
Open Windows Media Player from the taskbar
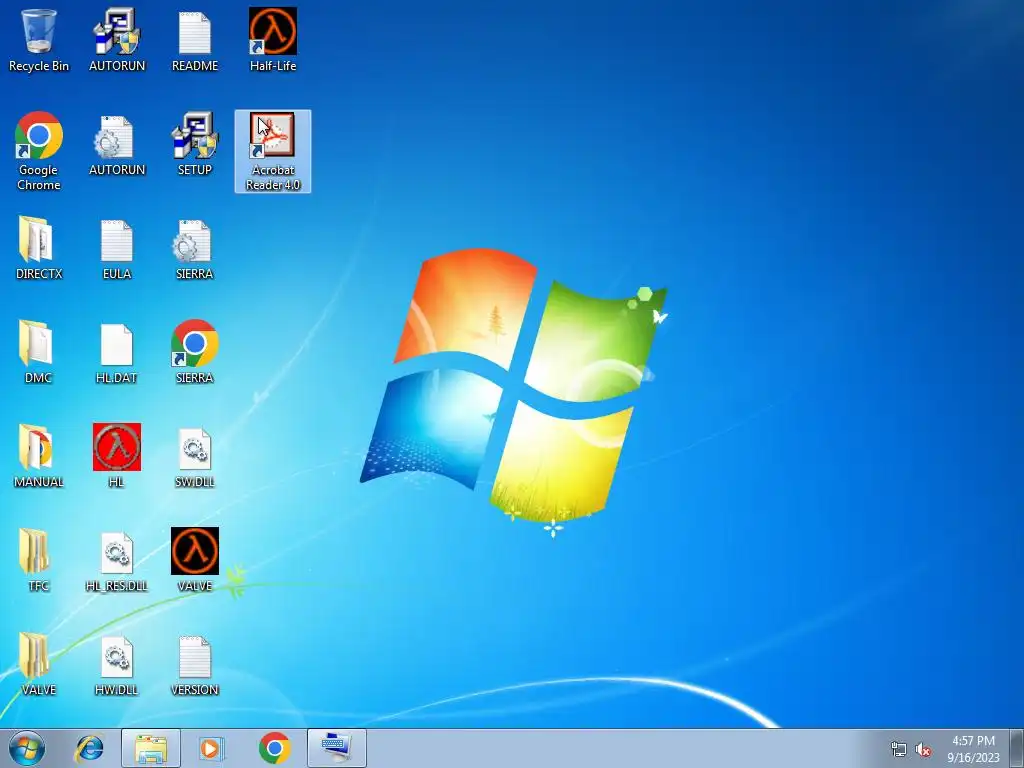[x=212, y=748]
